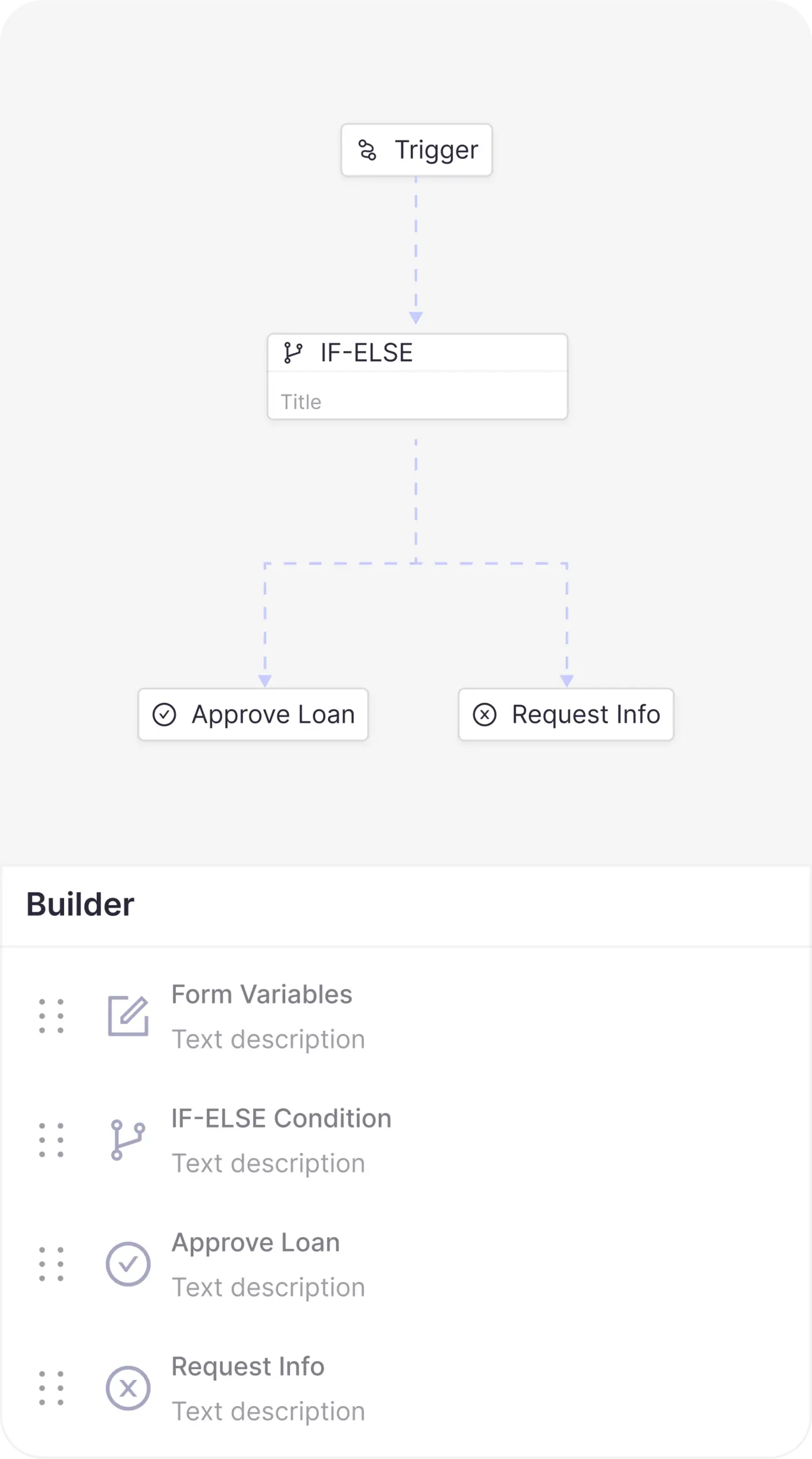Grab the drag handle beside Form Variables
This screenshot has height=1459, width=812.
point(51,1016)
